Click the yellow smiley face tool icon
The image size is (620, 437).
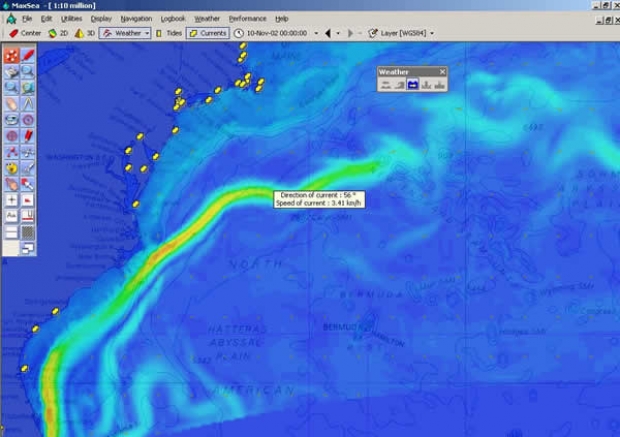(x=11, y=168)
